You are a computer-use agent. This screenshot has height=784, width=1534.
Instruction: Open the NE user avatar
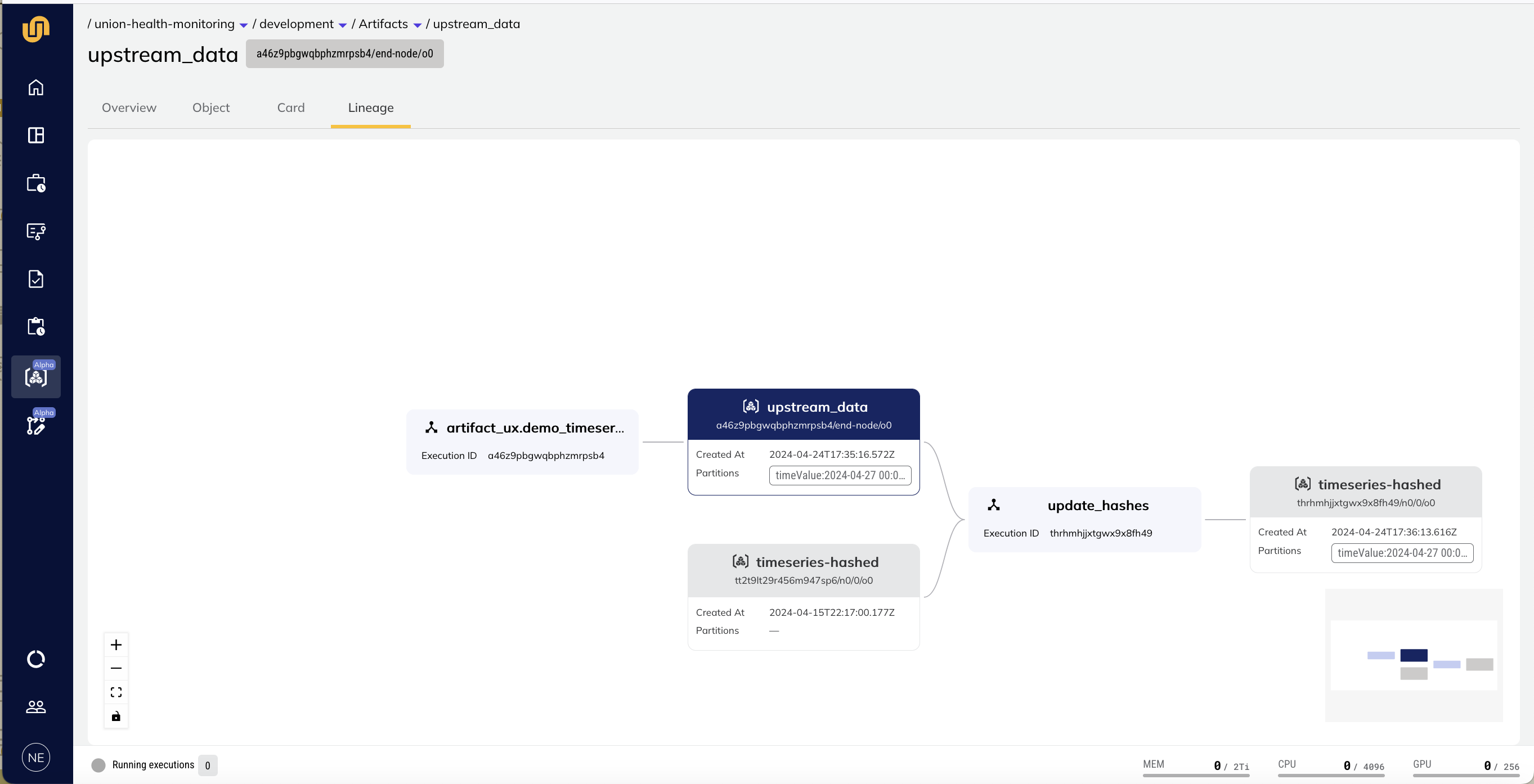[35, 757]
